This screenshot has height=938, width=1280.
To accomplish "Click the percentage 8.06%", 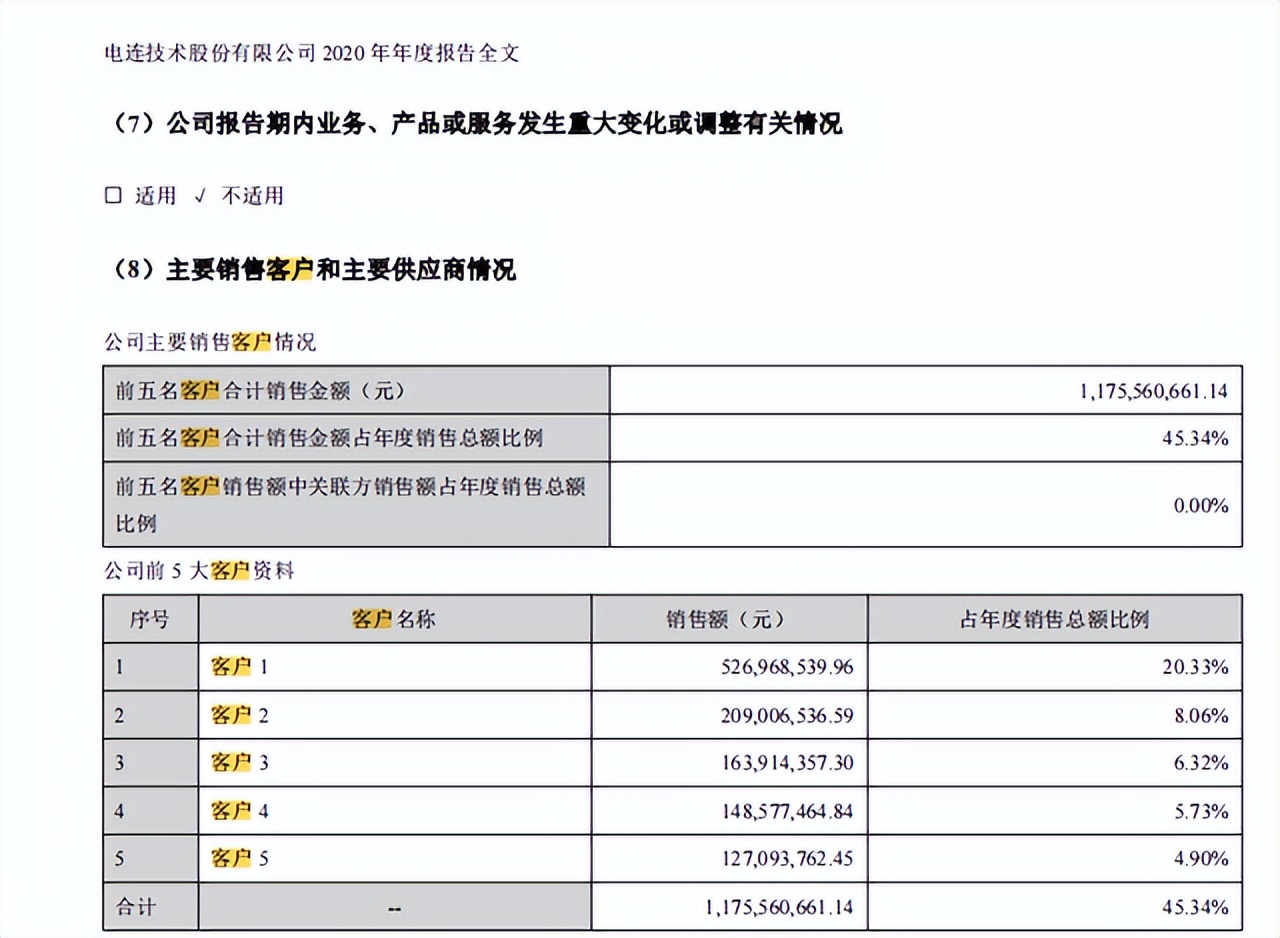I will [1201, 715].
